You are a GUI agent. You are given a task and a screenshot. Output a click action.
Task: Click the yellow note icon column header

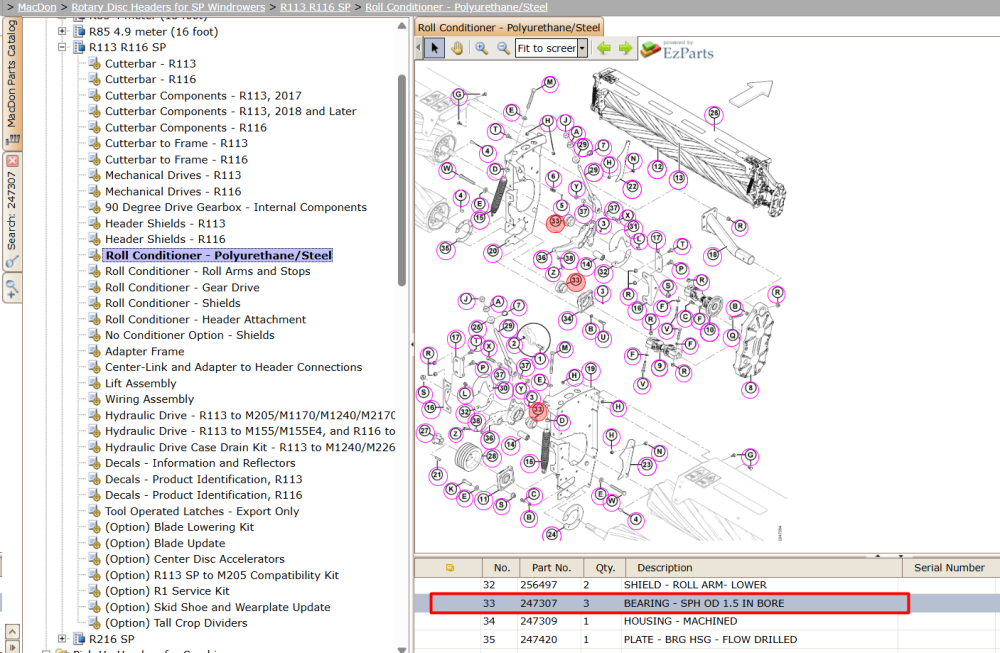point(449,568)
